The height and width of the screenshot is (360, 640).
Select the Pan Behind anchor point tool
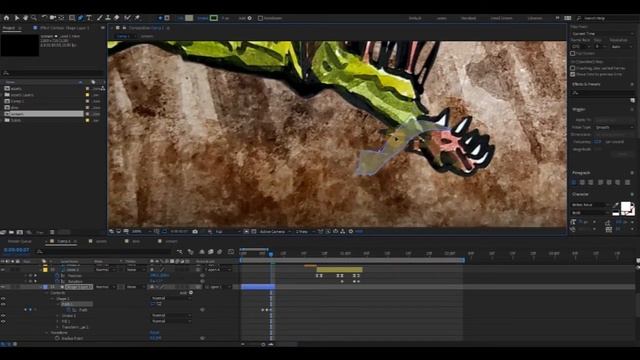pyautogui.click(x=62, y=18)
